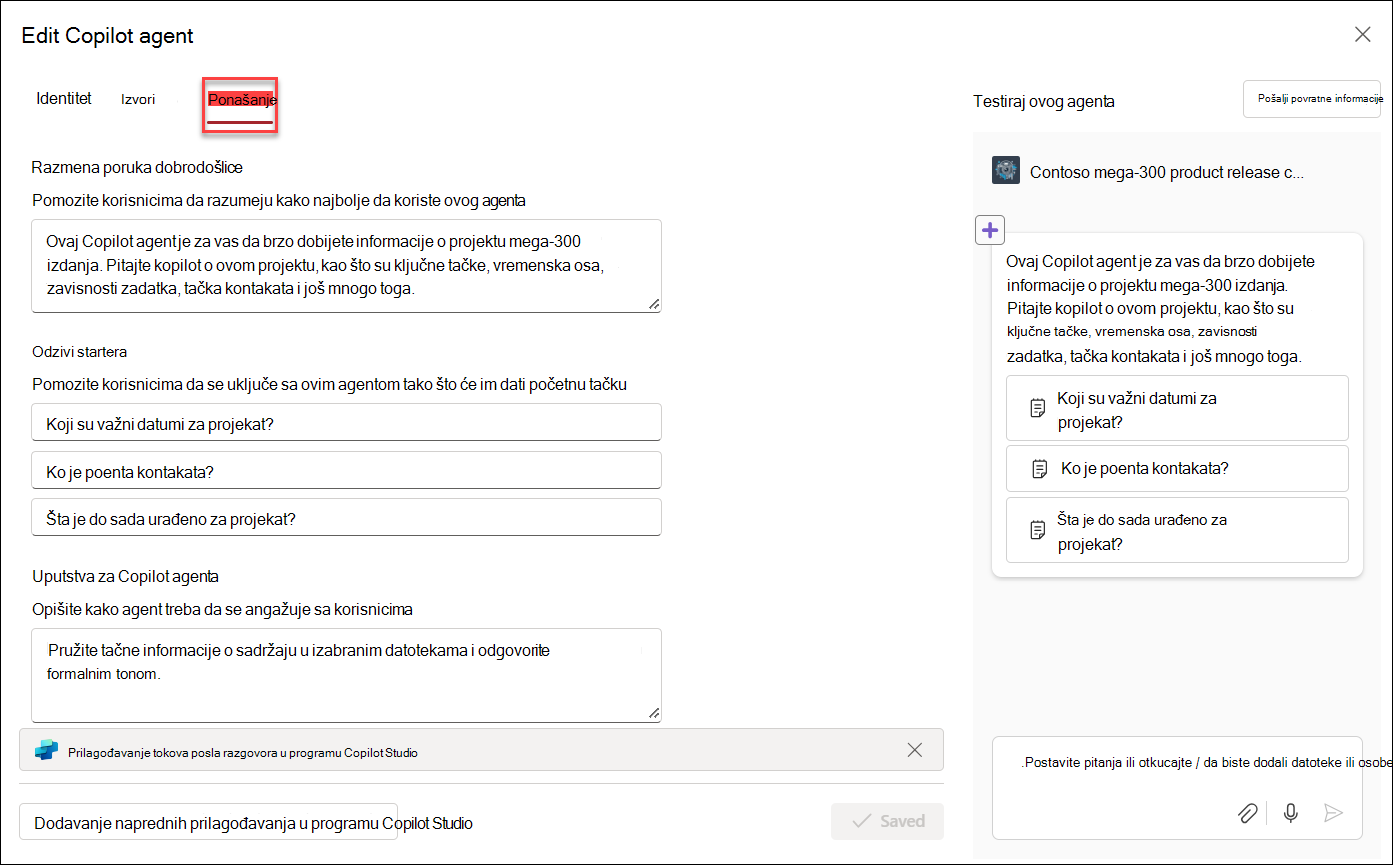Click the agent instructions text area
Screen dimensions: 1393x865
tap(346, 675)
